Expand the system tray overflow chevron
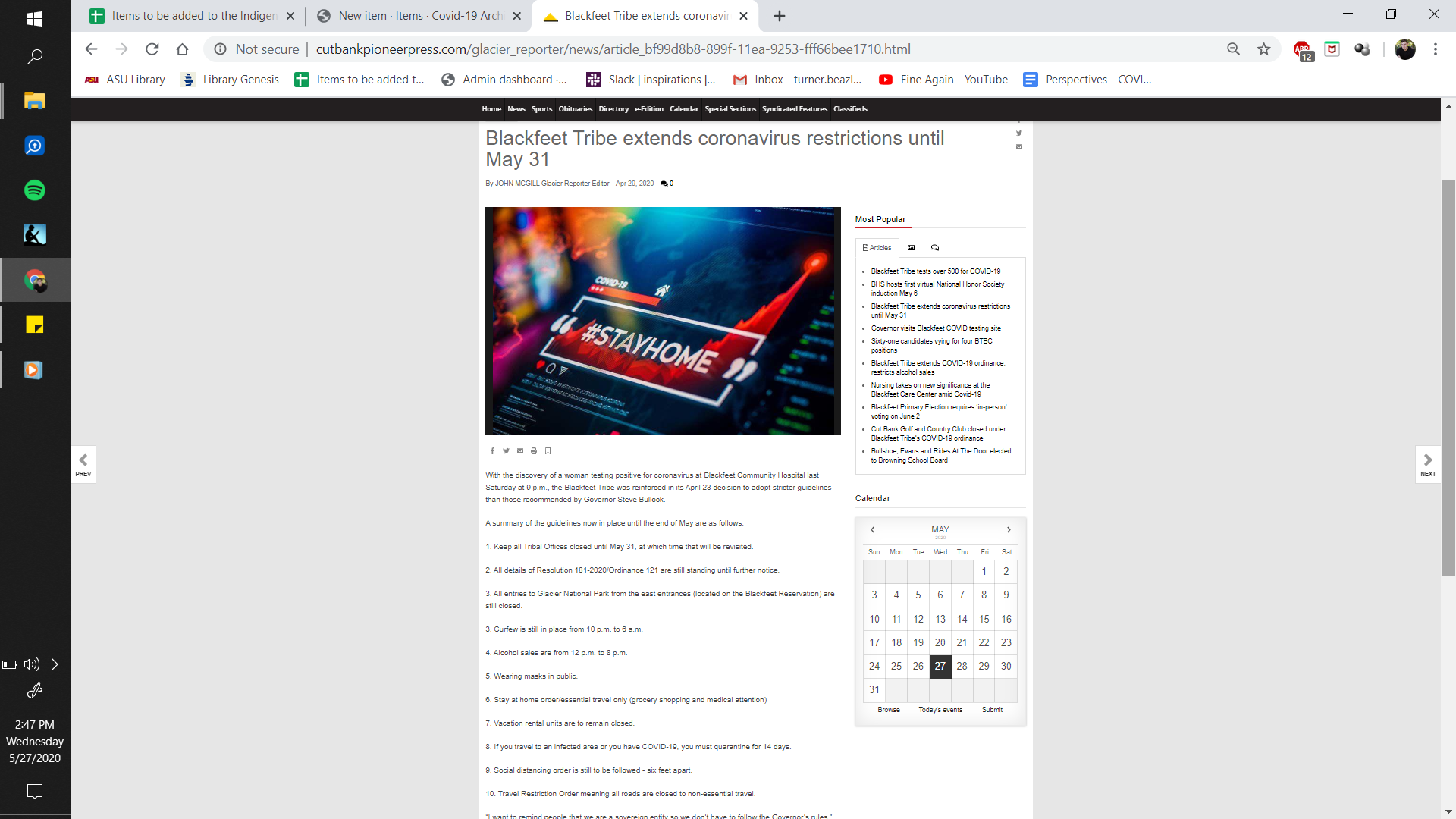 pyautogui.click(x=55, y=665)
